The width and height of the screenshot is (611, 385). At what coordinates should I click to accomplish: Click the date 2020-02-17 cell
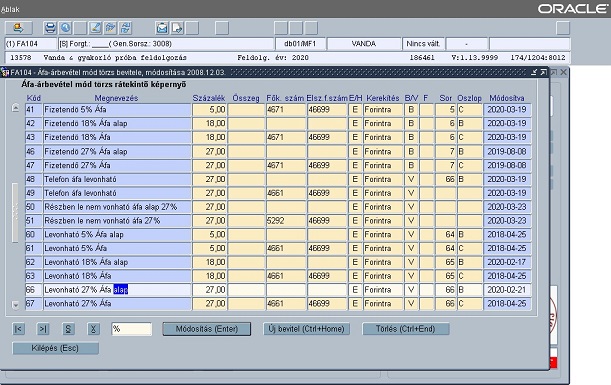pyautogui.click(x=507, y=262)
